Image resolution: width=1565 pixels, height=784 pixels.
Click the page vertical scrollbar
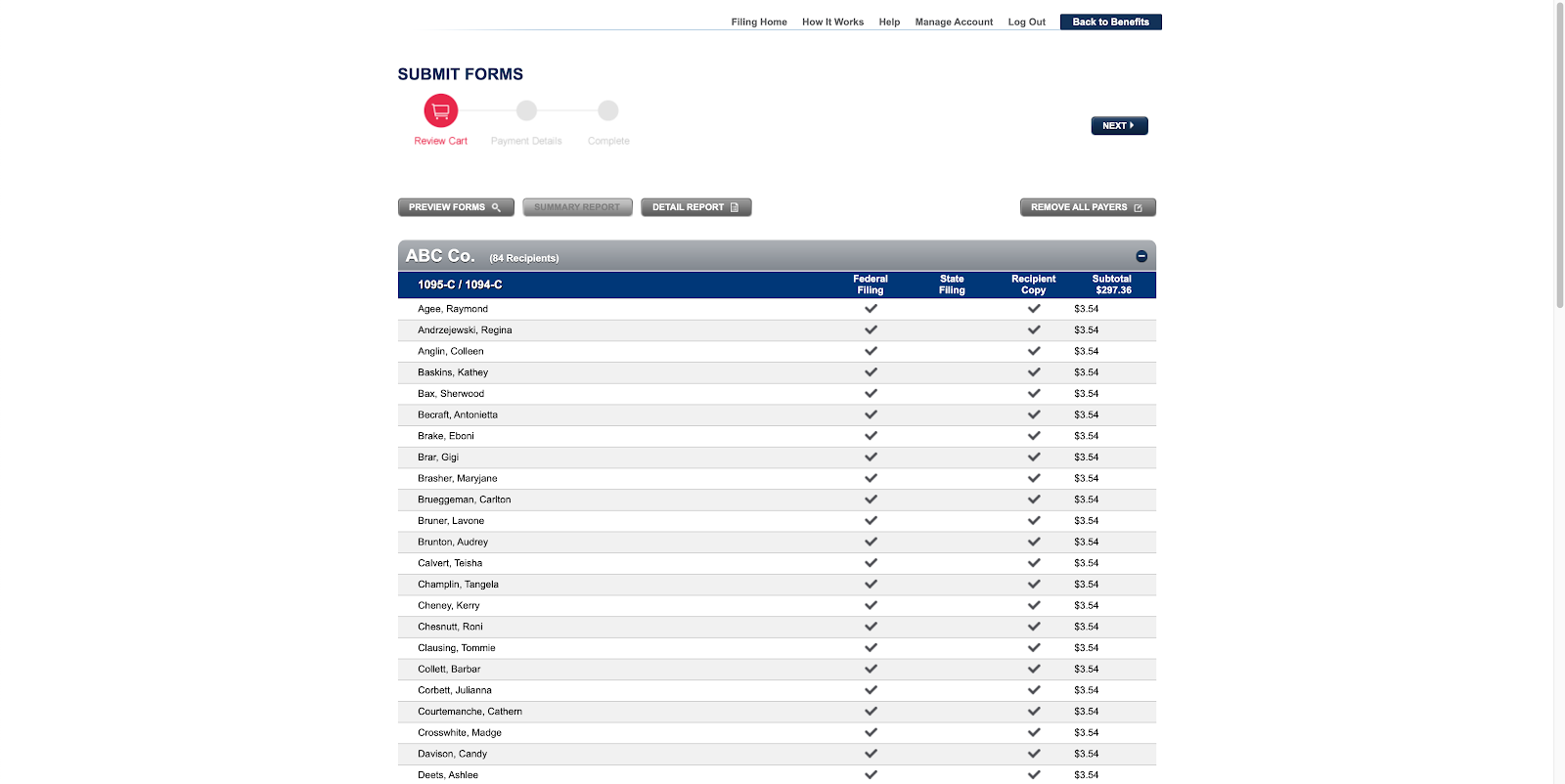click(x=1559, y=156)
